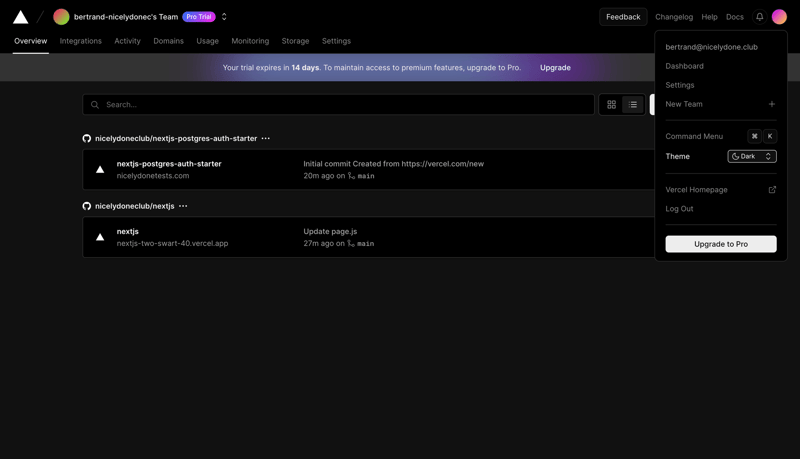The height and width of the screenshot is (459, 800).
Task: Switch to list view
Action: pyautogui.click(x=633, y=105)
